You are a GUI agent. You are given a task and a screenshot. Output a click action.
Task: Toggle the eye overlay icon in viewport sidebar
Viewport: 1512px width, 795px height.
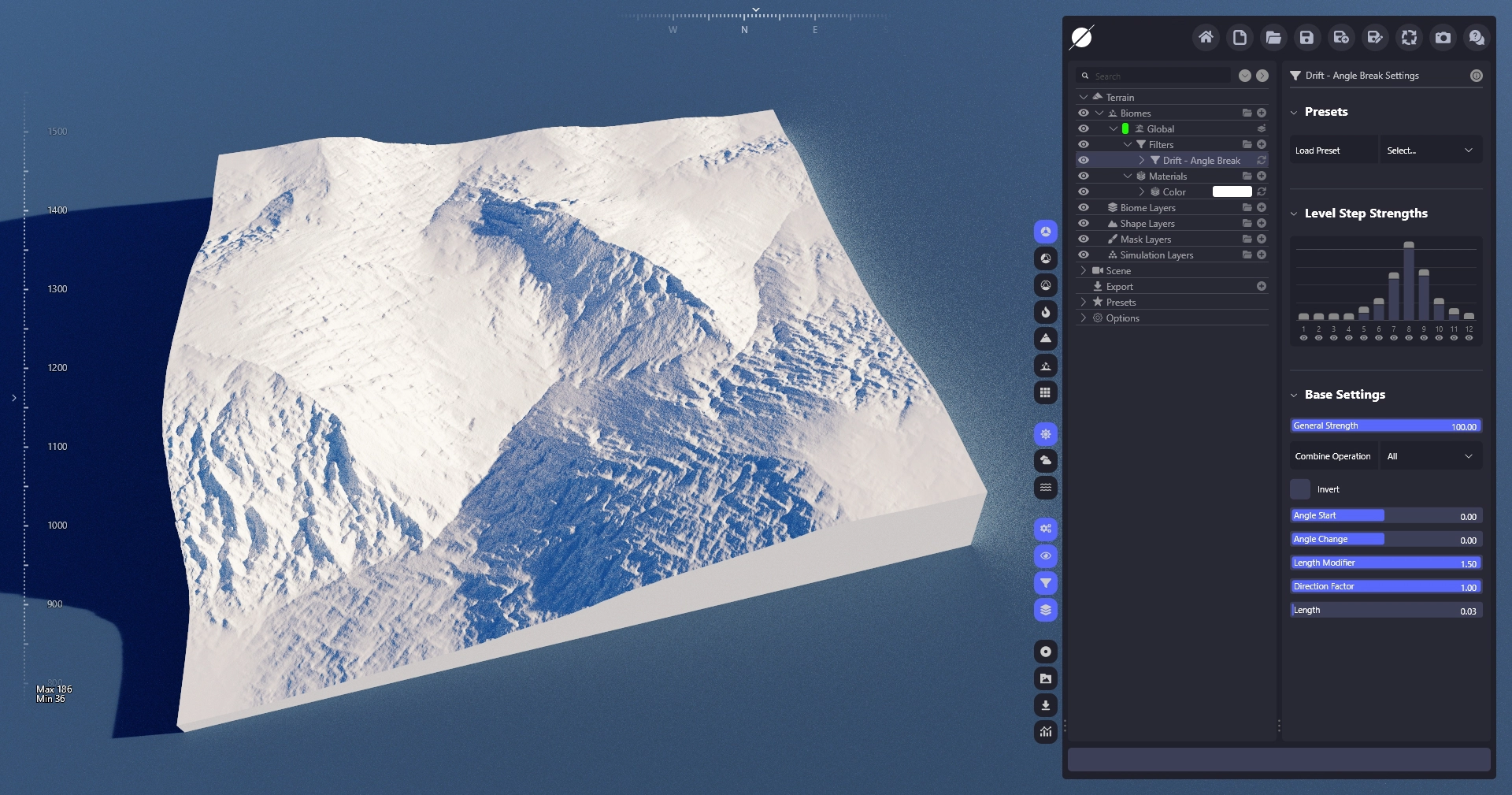pyautogui.click(x=1046, y=556)
